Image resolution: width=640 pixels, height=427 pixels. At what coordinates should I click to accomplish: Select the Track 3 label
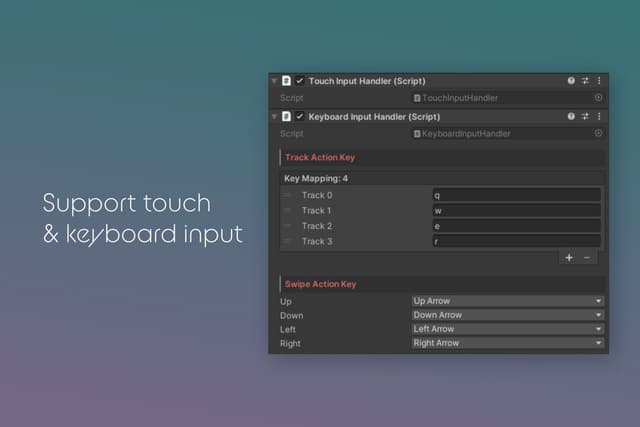(x=317, y=241)
